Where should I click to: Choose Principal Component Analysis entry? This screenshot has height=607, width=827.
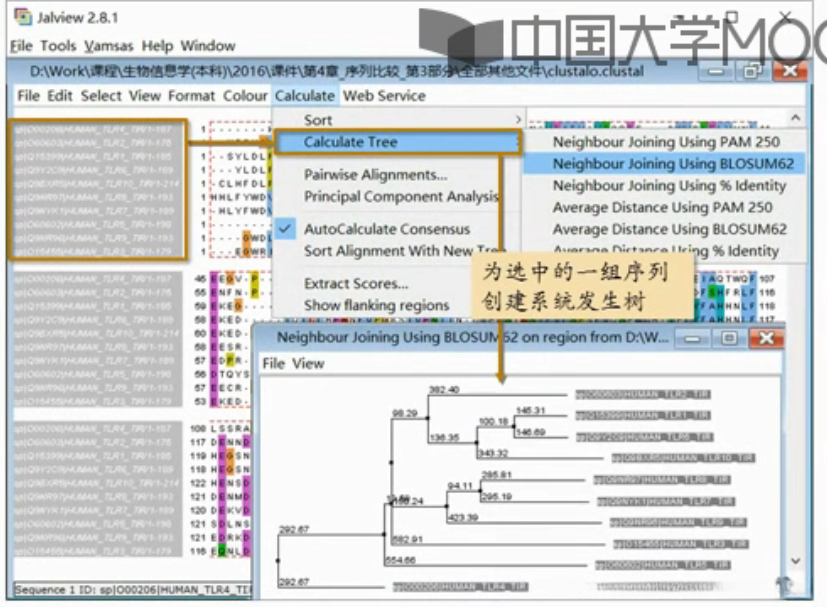[401, 197]
